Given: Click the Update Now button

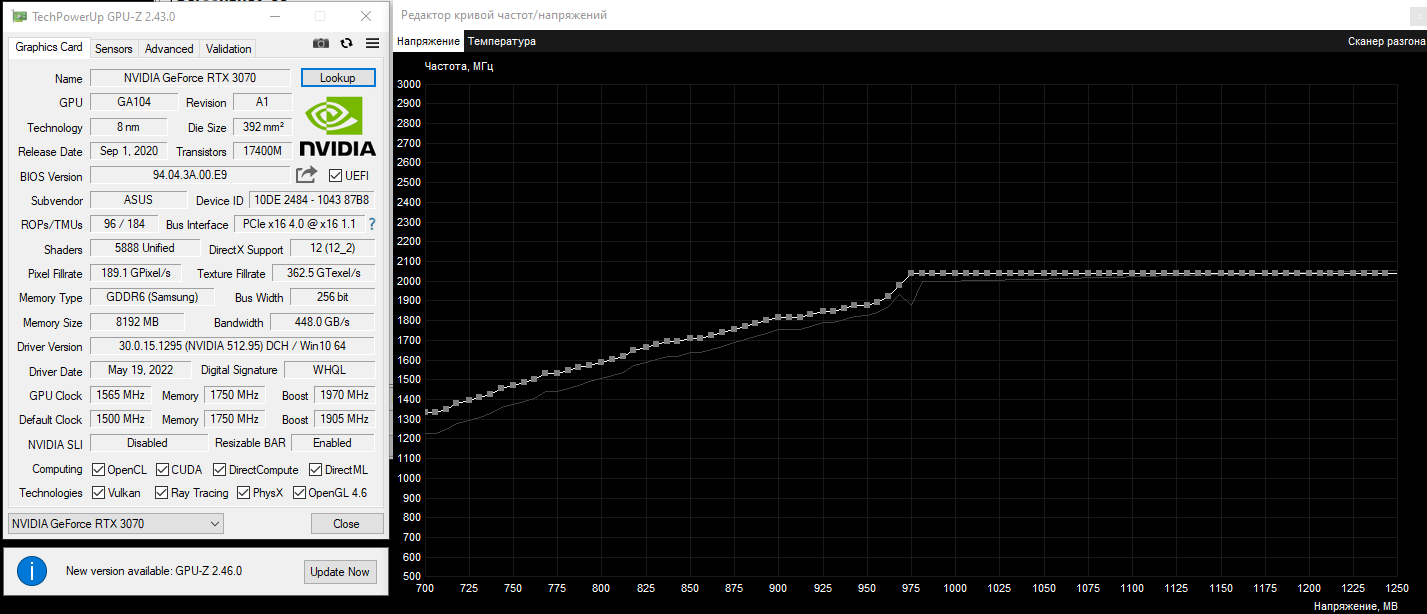Looking at the screenshot, I should click(x=341, y=572).
